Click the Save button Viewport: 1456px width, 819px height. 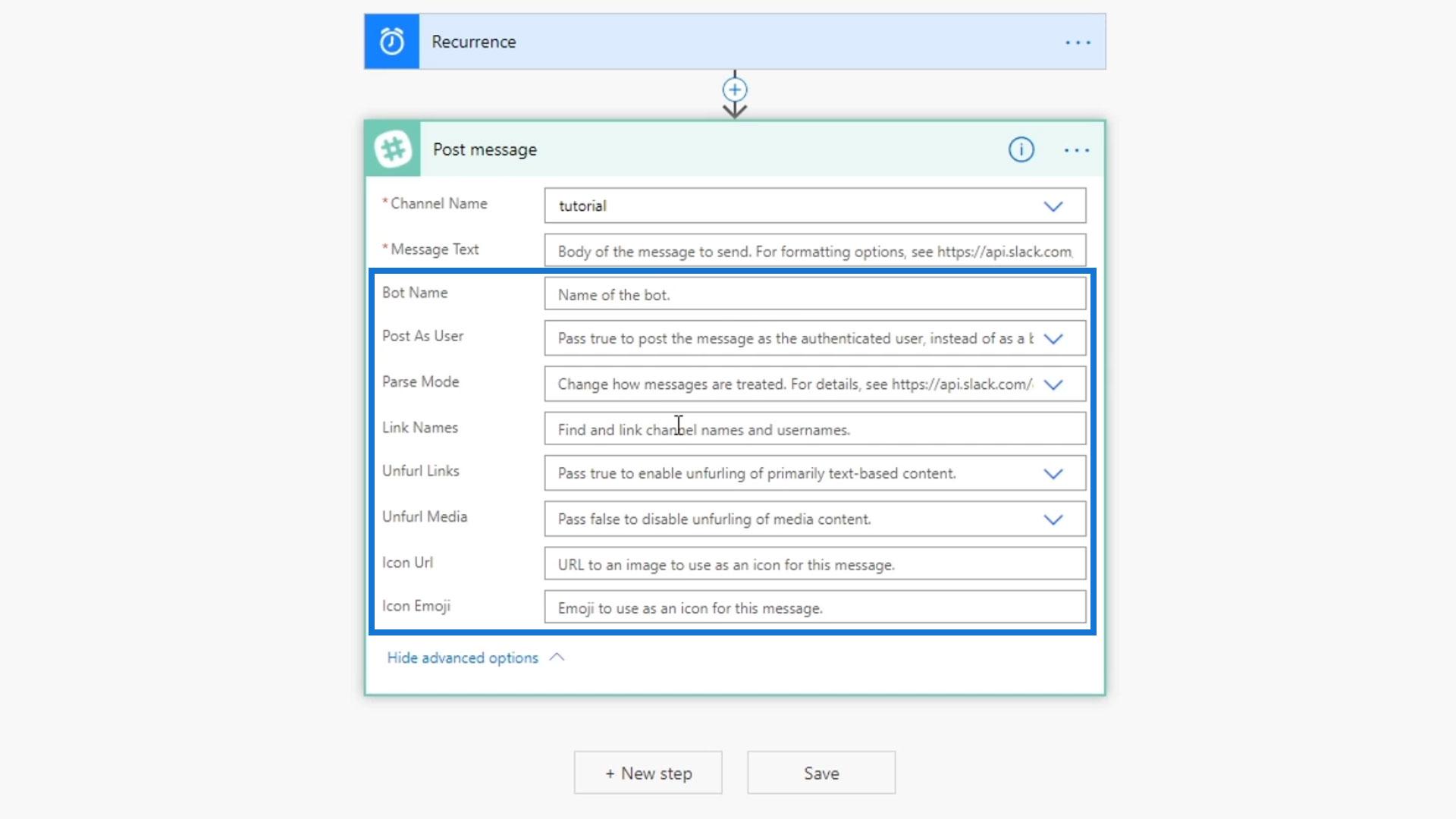click(x=821, y=773)
